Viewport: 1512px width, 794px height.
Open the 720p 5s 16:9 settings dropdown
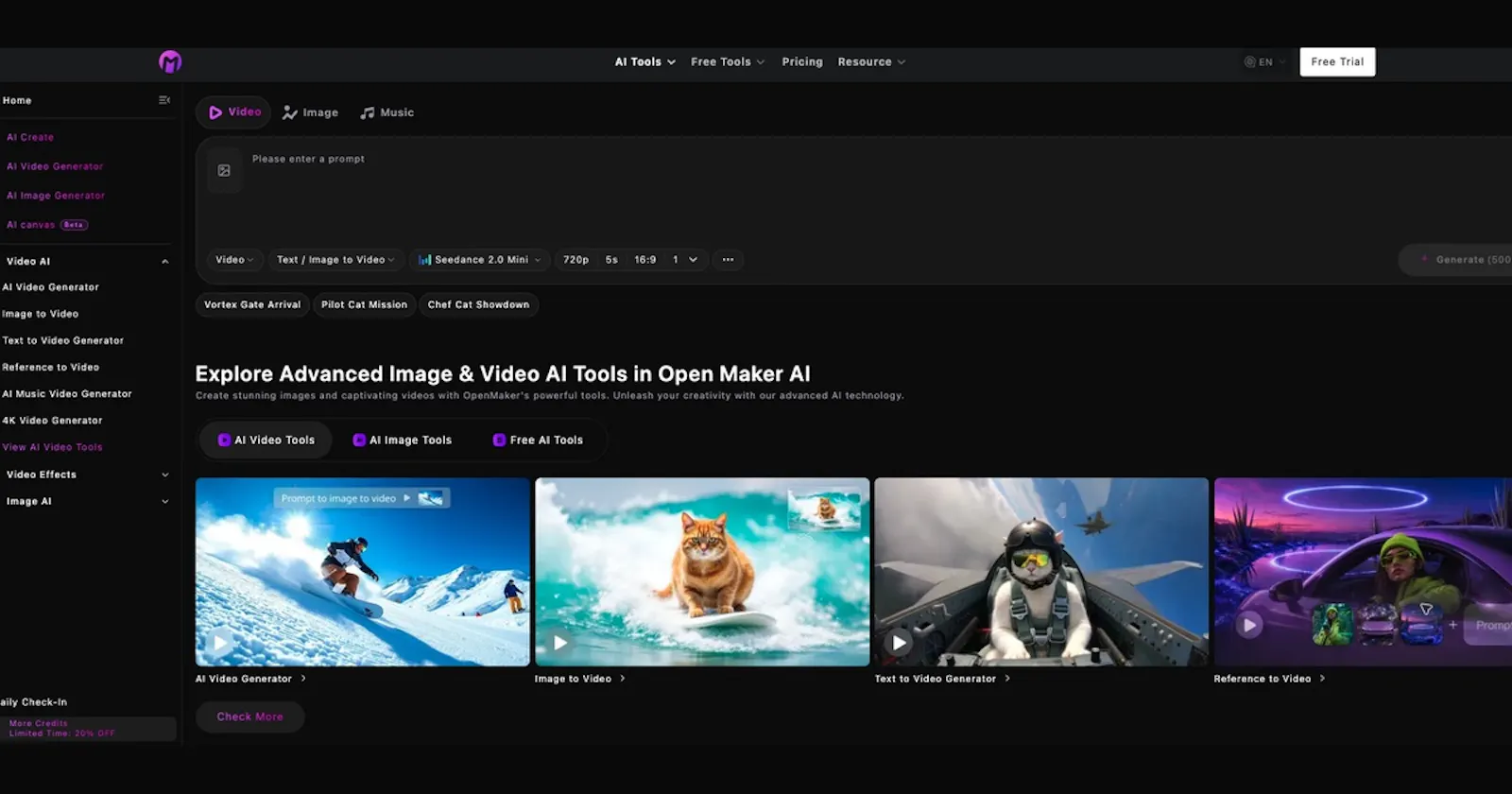click(630, 260)
